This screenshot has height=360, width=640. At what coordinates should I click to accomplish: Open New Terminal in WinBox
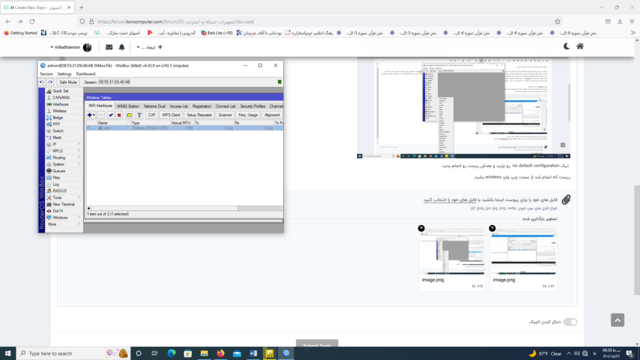(x=63, y=204)
